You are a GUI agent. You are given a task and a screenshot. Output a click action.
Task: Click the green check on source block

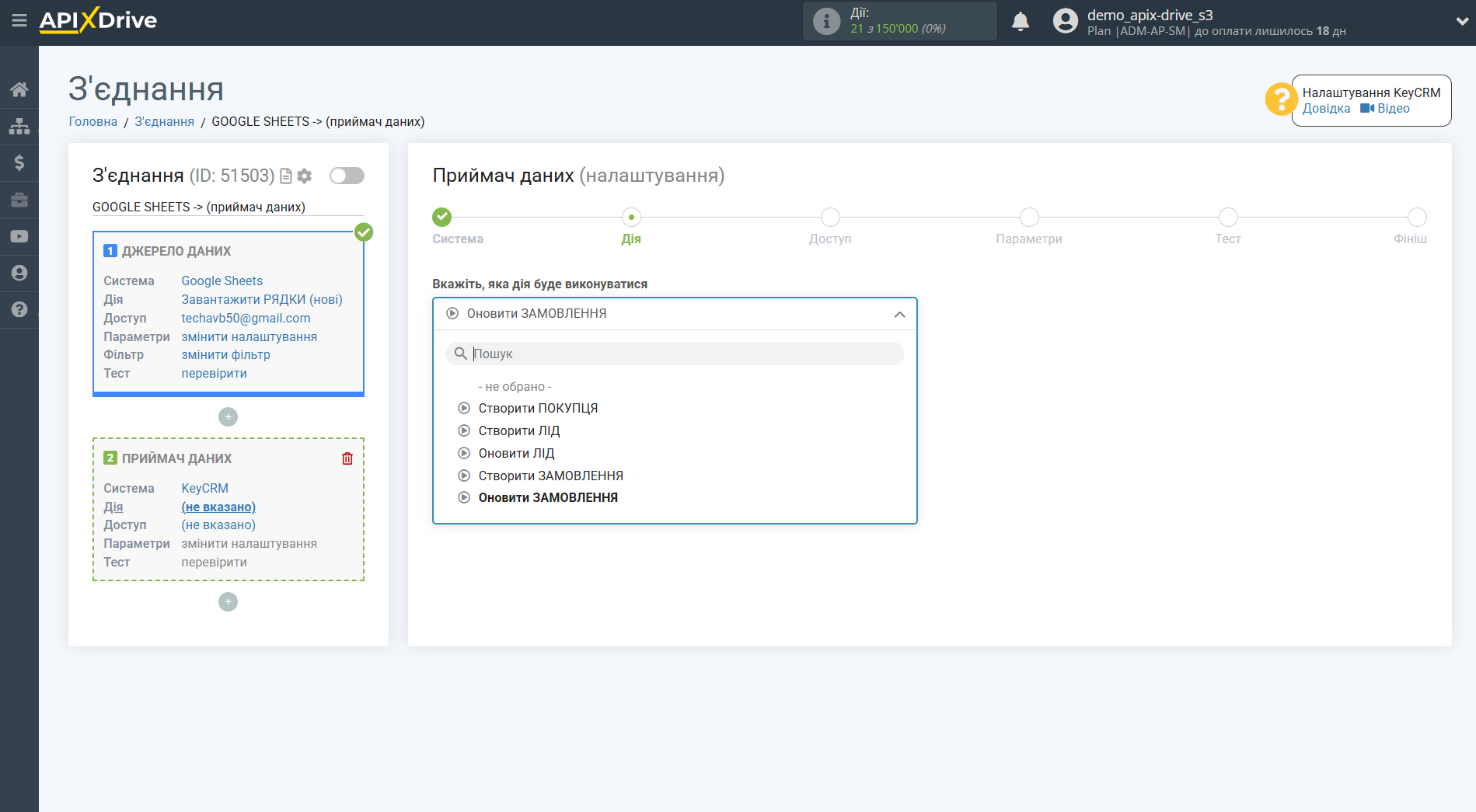[x=364, y=232]
